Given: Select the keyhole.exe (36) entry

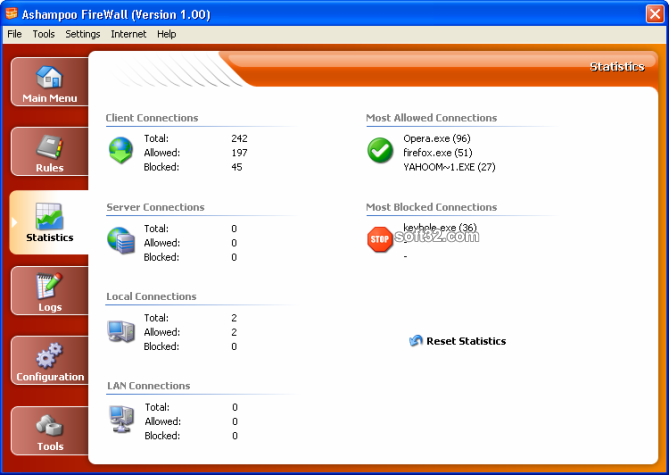Looking at the screenshot, I should coord(439,227).
